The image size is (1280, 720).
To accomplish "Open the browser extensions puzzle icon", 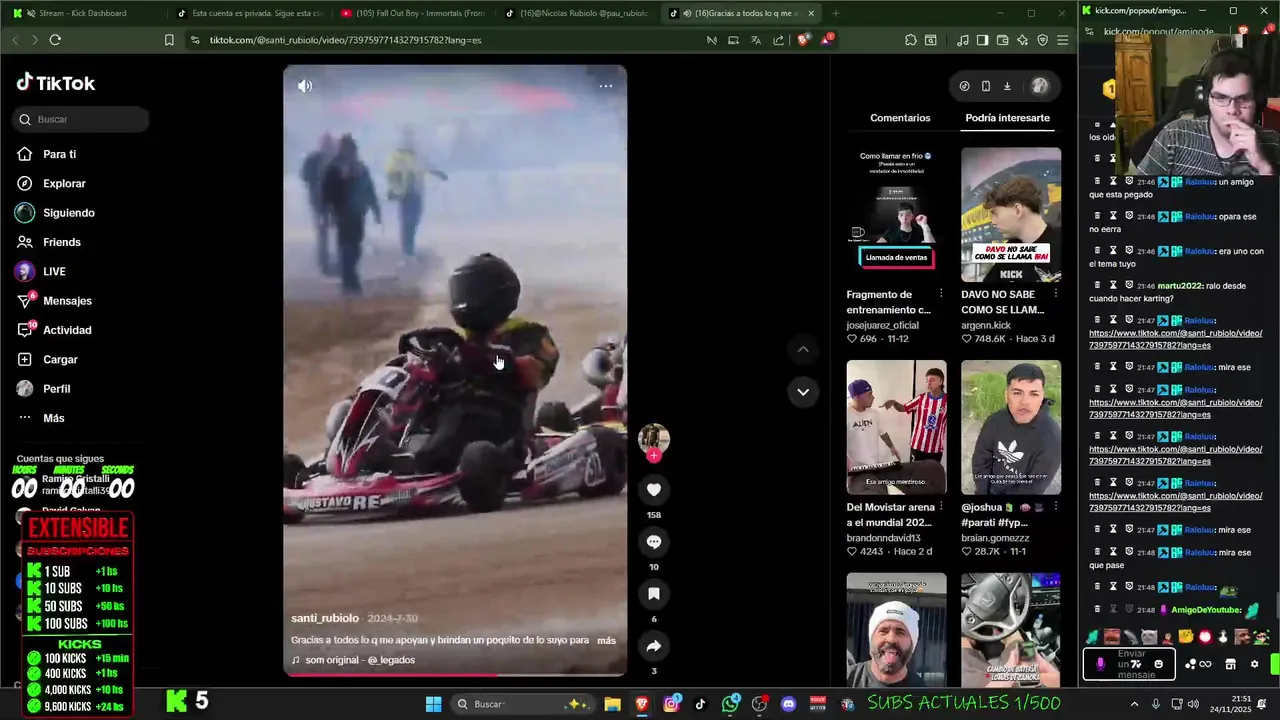I will (x=910, y=40).
